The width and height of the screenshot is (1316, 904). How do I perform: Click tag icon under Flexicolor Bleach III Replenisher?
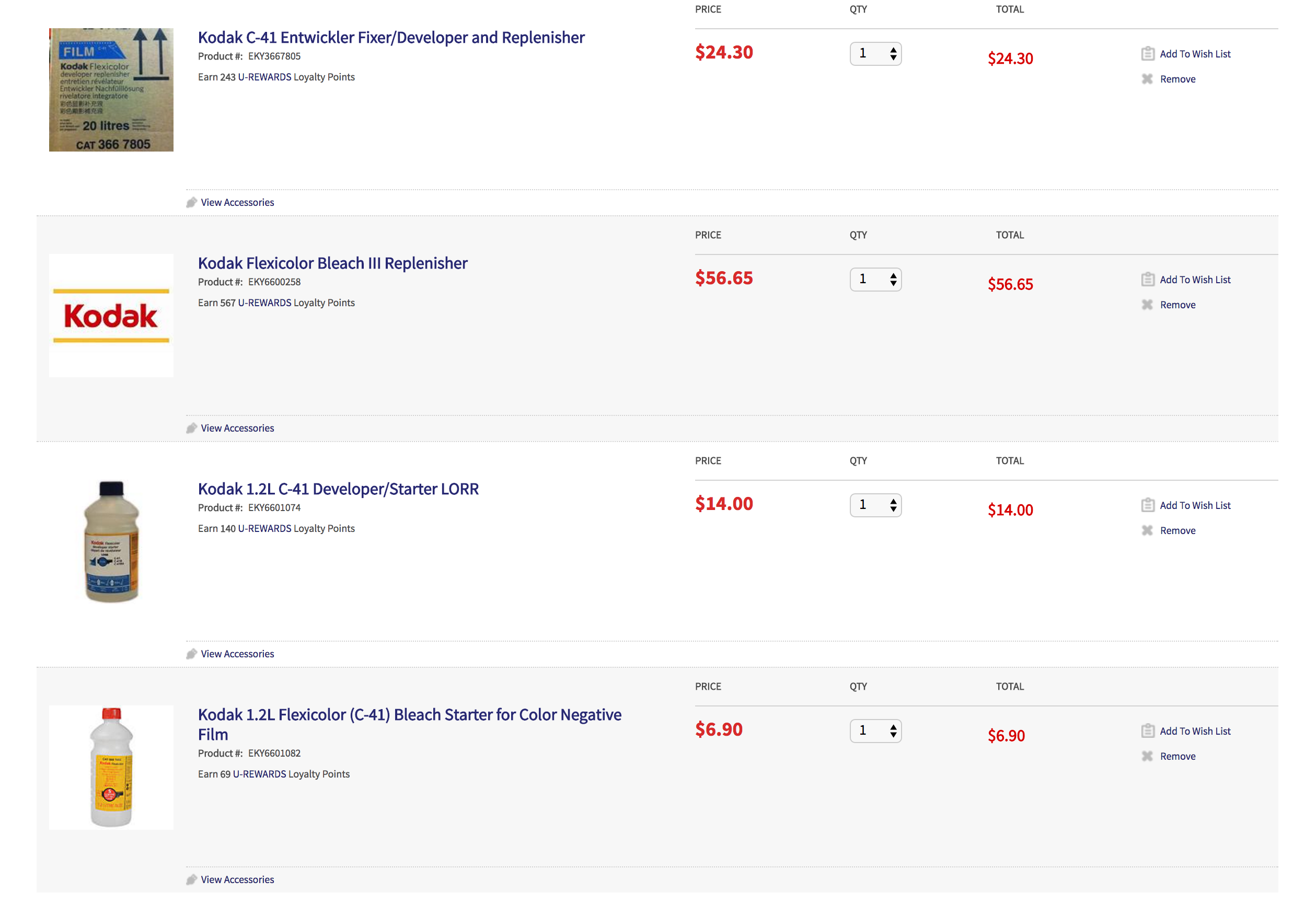click(191, 428)
